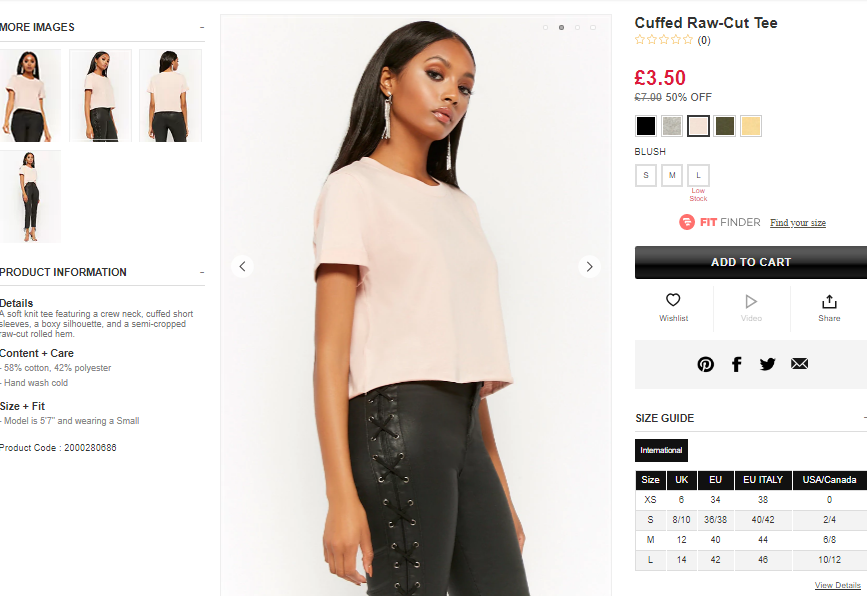The width and height of the screenshot is (867, 596).
Task: Open Find your size link
Action: click(797, 222)
